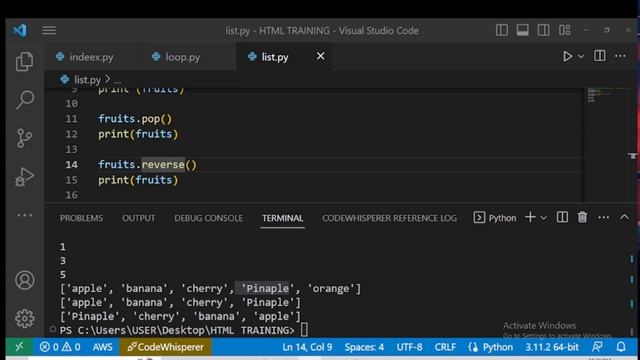Open the PROBLEMS panel tab
640x360 pixels.
click(81, 218)
